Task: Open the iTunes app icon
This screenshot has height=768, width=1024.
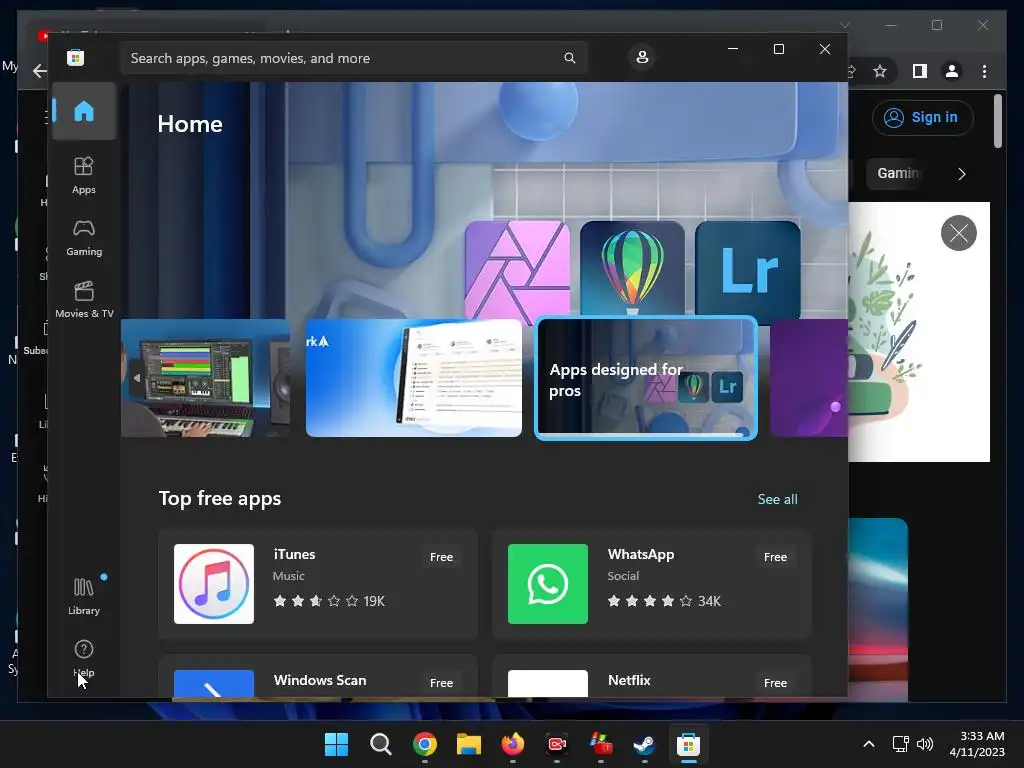Action: (214, 584)
